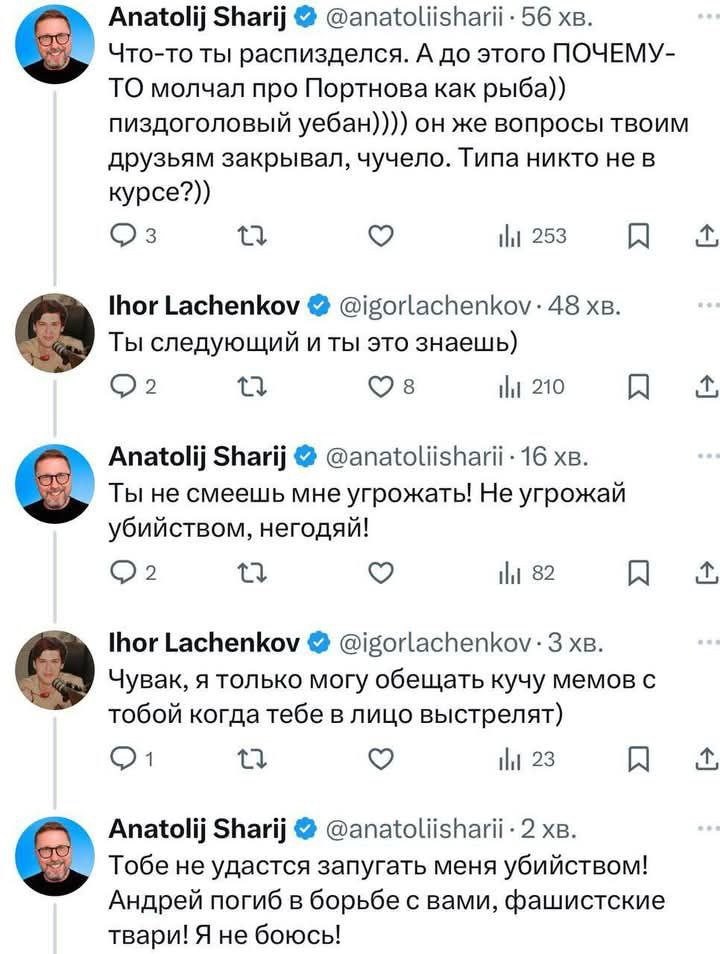Like the first tweet with 253 views
The image size is (720, 954).
(379, 236)
